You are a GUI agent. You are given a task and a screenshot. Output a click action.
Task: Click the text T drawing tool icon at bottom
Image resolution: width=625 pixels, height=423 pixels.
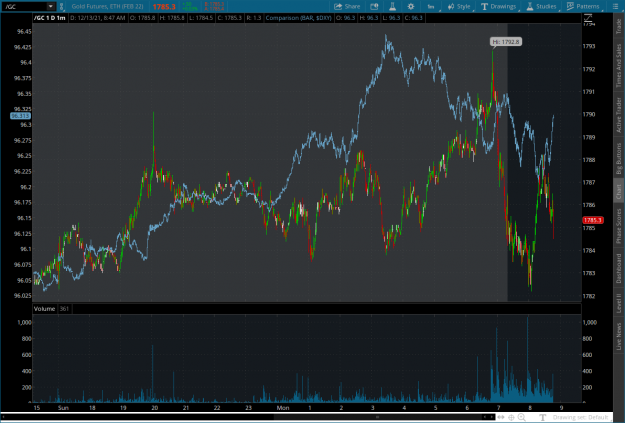[x=542, y=417]
